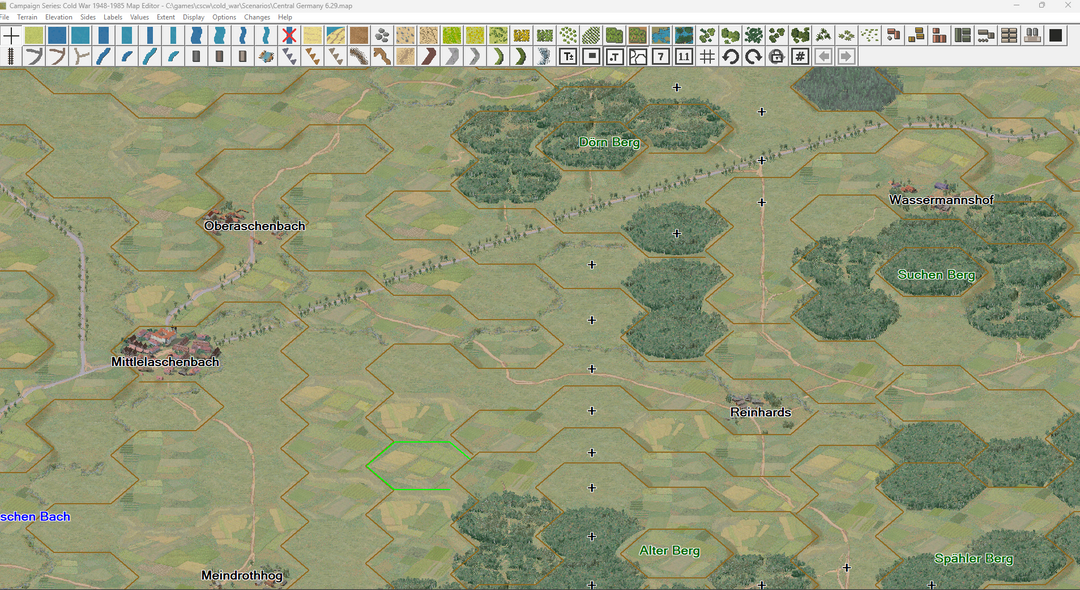Select the yellow buildings tile
This screenshot has width=1080, height=590.
tap(916, 34)
